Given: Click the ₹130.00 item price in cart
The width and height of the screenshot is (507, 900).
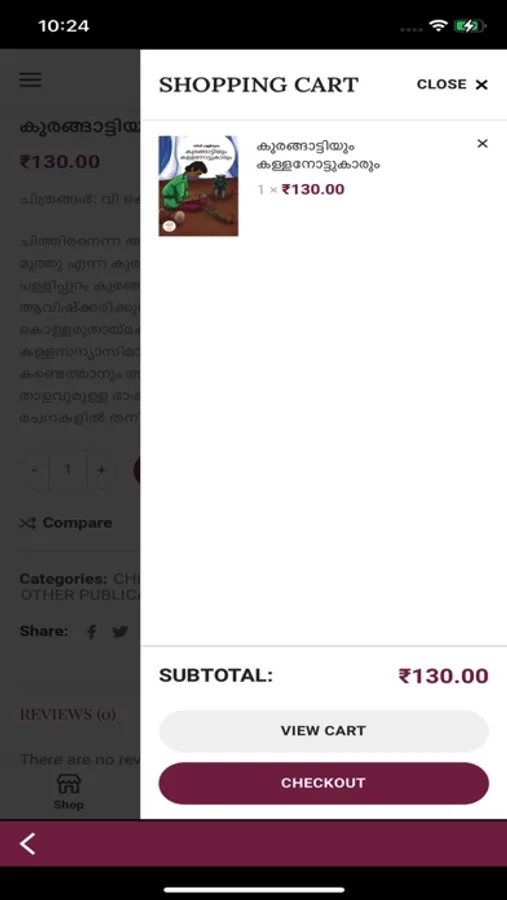Looking at the screenshot, I should 314,189.
